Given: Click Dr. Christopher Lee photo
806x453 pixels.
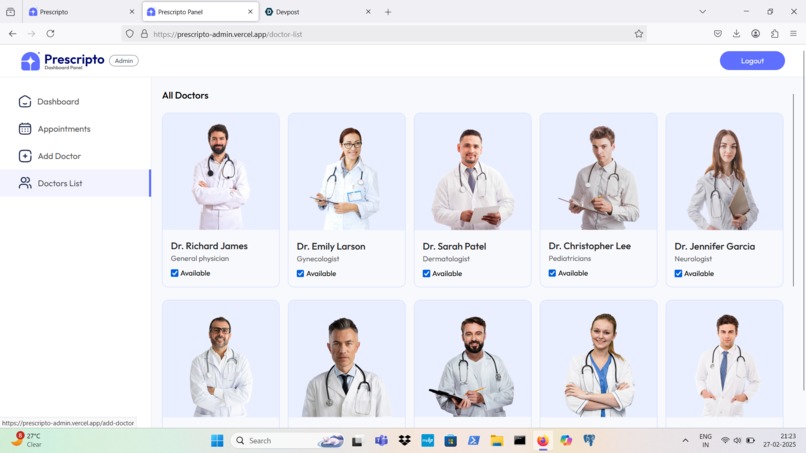Looking at the screenshot, I should [598, 172].
